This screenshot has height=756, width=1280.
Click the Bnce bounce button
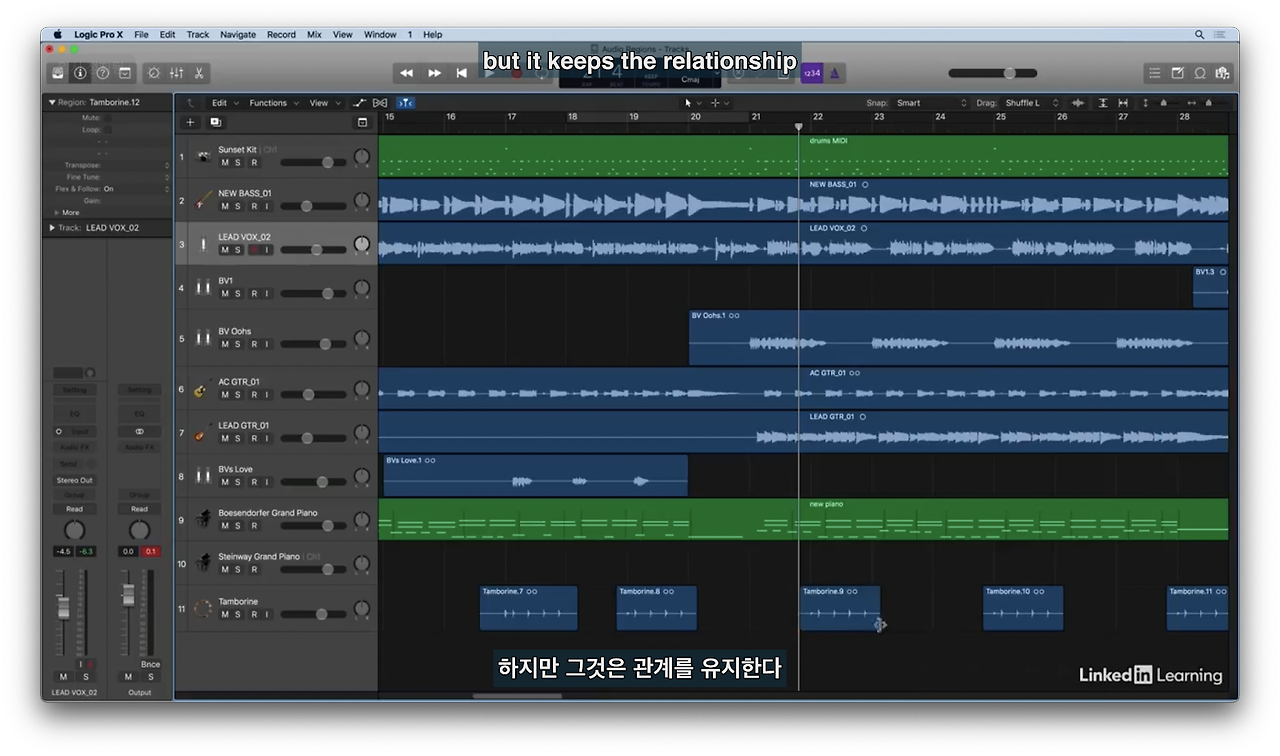tap(150, 664)
